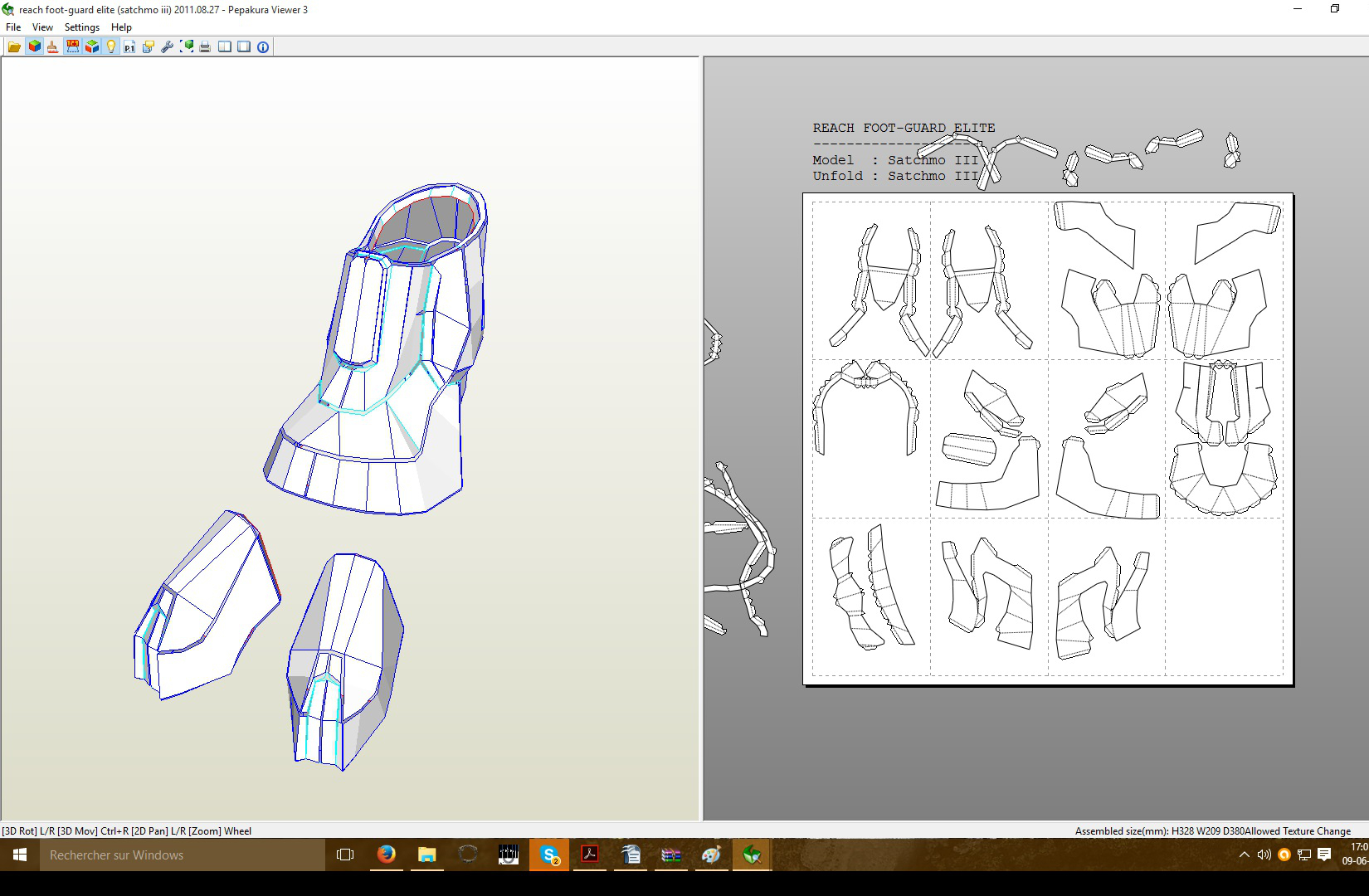The image size is (1369, 896).
Task: Click the lower-middle 3D armor piece
Action: pos(344,661)
